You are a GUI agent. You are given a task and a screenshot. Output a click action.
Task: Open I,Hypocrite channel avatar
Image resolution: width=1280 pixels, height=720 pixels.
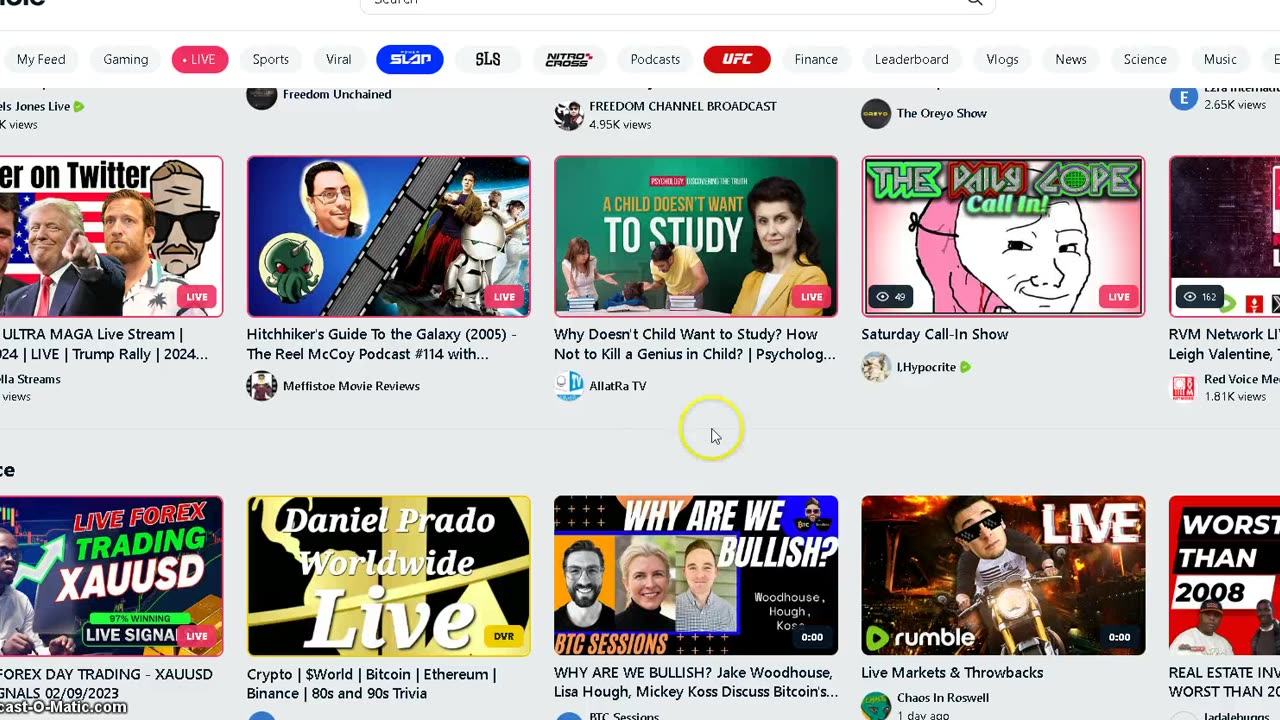click(x=876, y=367)
